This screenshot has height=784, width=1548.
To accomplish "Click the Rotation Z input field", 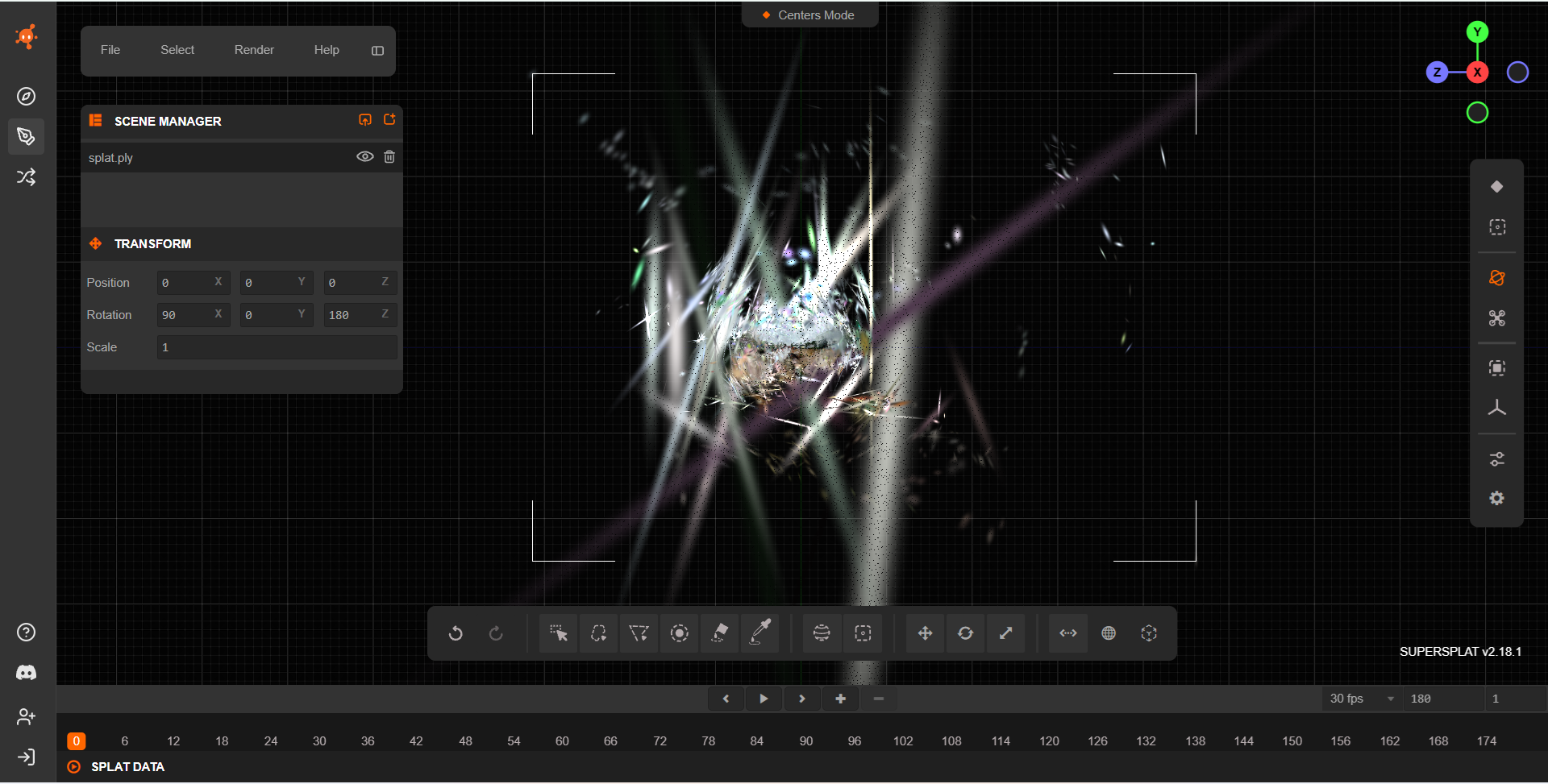I will [x=360, y=315].
